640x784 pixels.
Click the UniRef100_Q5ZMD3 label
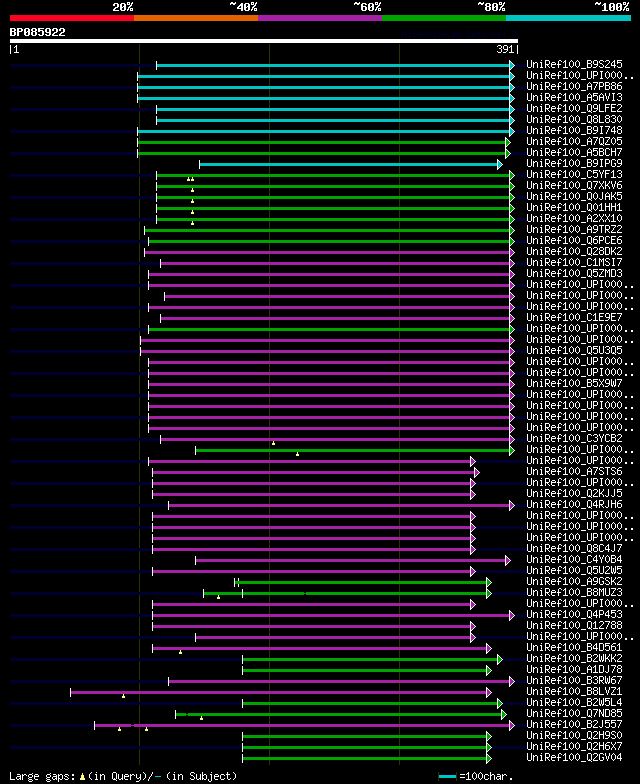pos(574,274)
